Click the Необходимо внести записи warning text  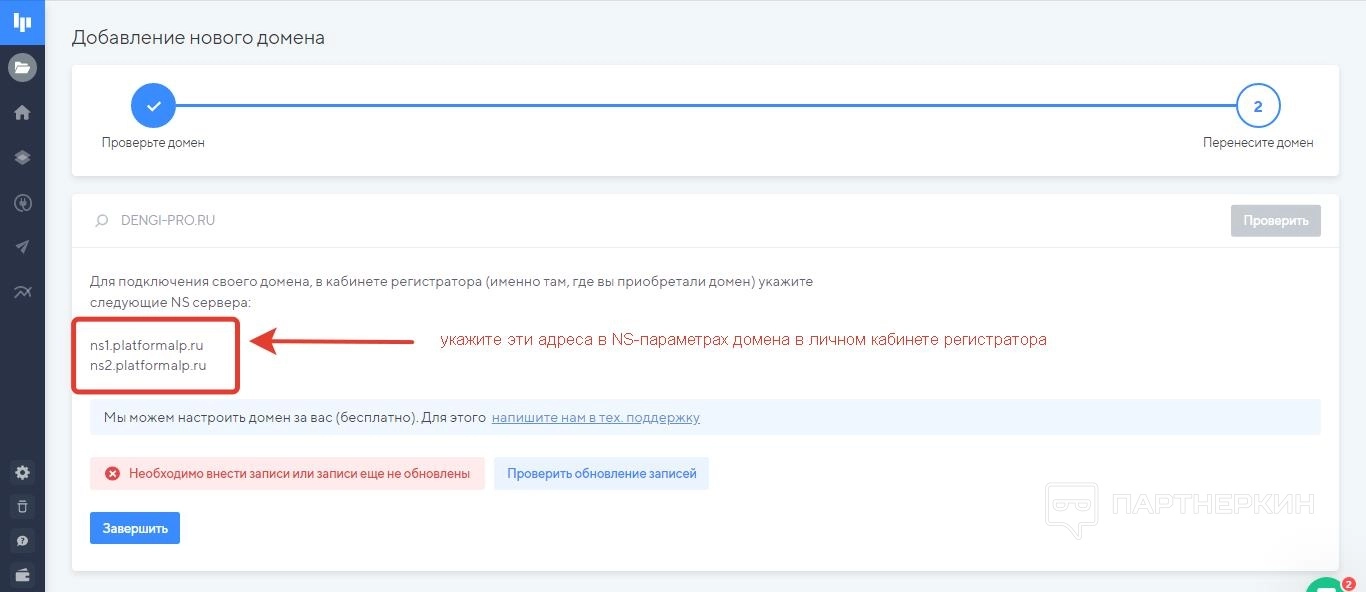[299, 474]
